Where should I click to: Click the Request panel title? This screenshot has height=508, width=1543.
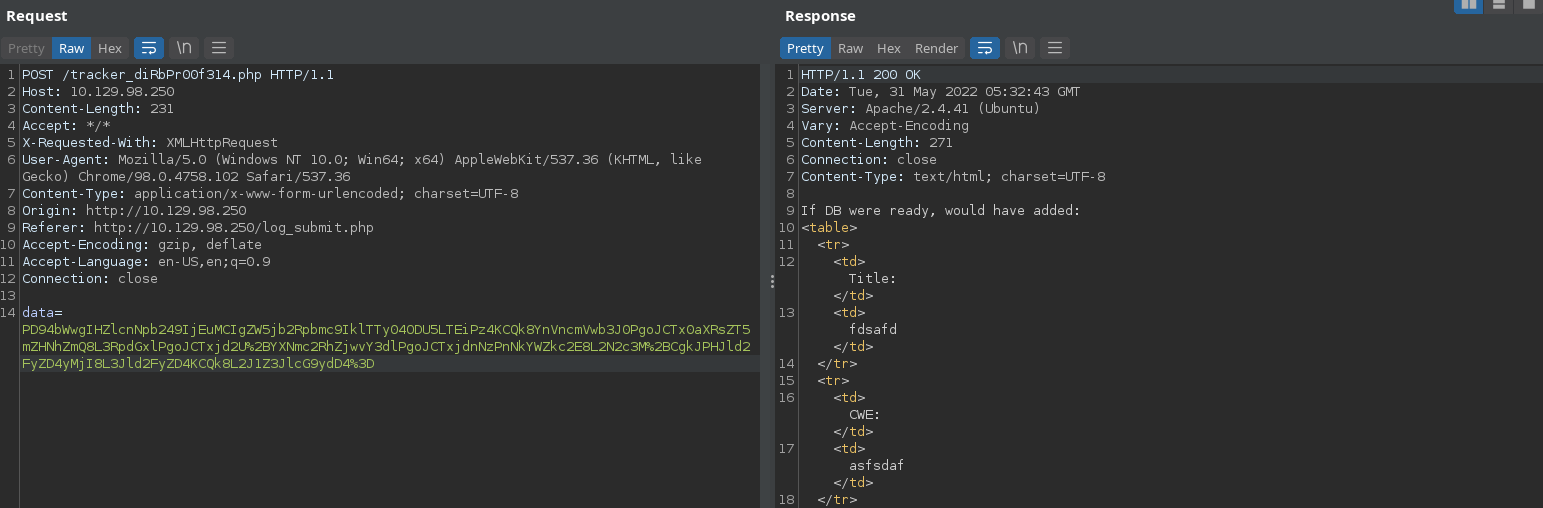[37, 16]
